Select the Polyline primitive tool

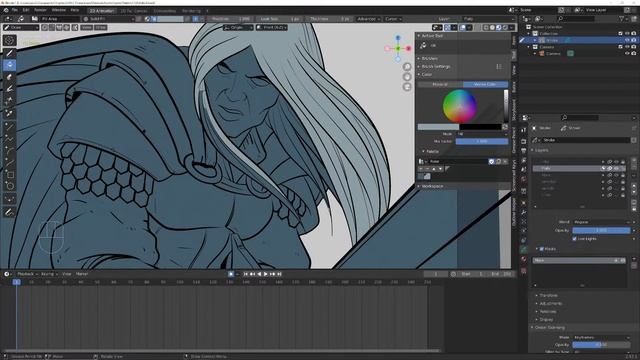10,139
